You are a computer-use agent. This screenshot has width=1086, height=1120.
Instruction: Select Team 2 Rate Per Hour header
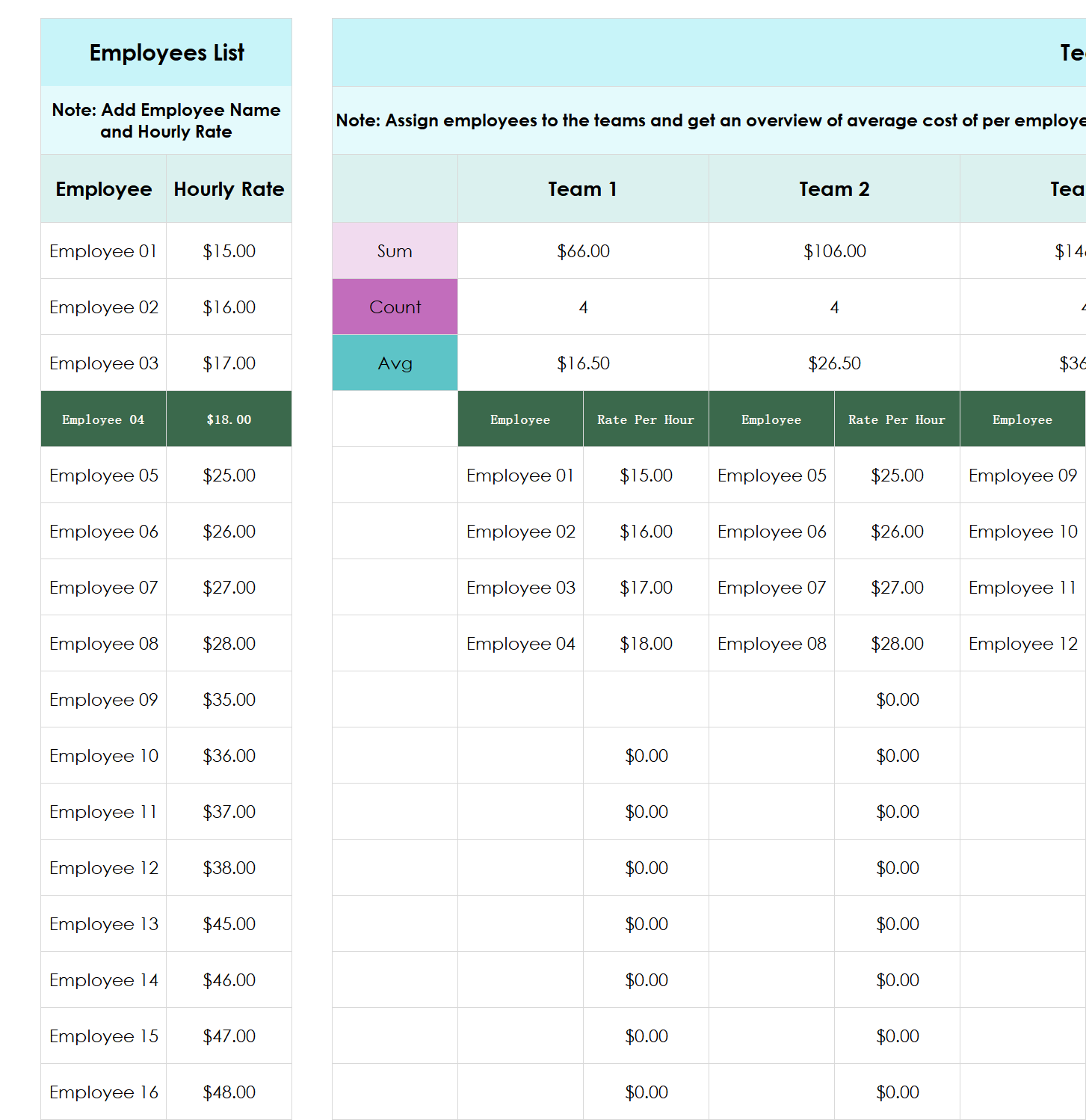pyautogui.click(x=897, y=419)
